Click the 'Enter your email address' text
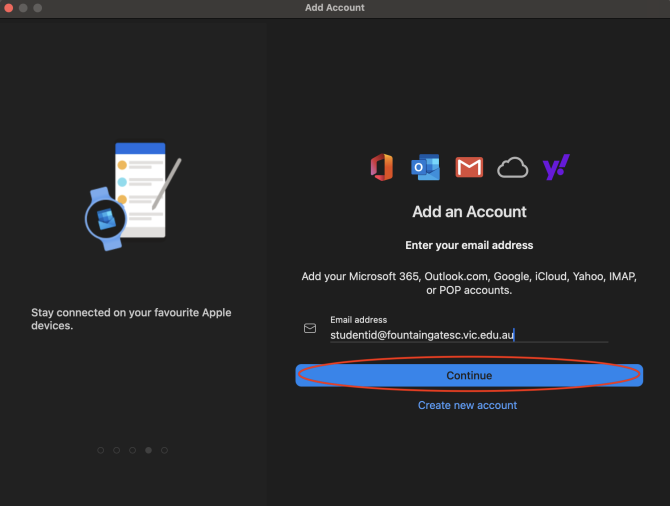The width and height of the screenshot is (670, 506). pyautogui.click(x=469, y=245)
